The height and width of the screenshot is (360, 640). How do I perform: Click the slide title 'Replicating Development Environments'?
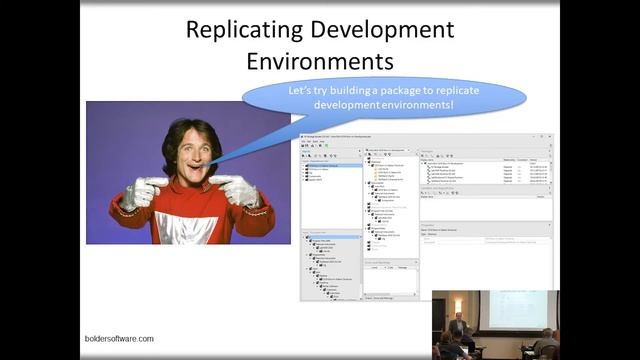pyautogui.click(x=320, y=45)
